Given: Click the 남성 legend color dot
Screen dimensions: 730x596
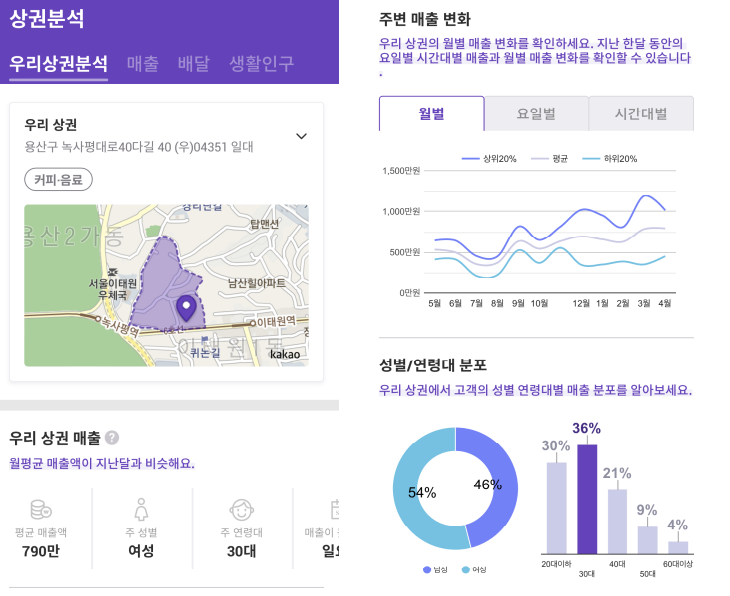Looking at the screenshot, I should (x=426, y=569).
